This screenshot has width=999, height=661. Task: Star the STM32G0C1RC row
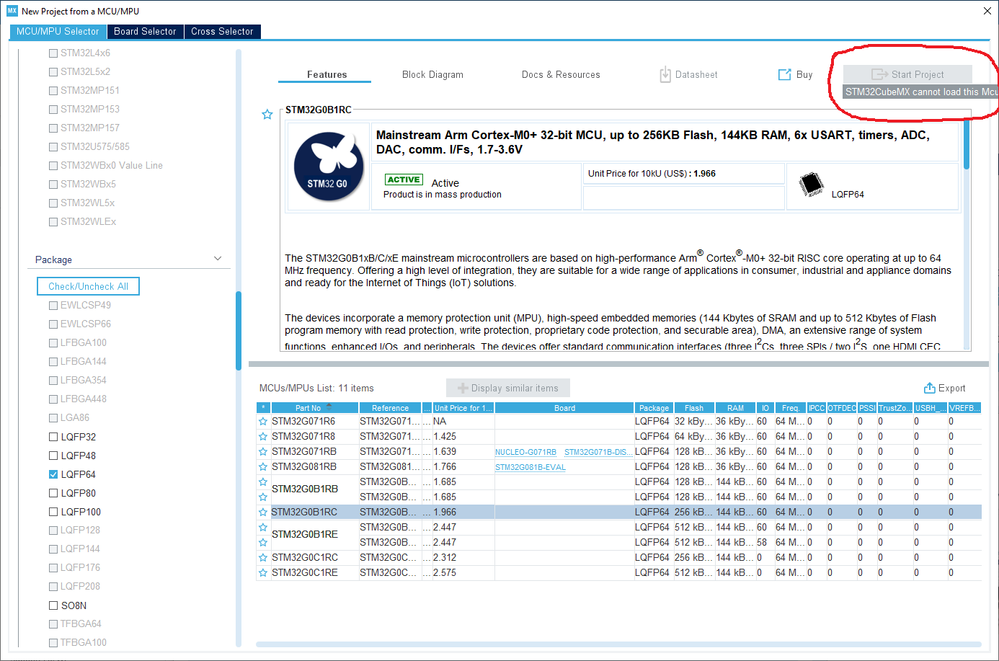click(x=262, y=558)
